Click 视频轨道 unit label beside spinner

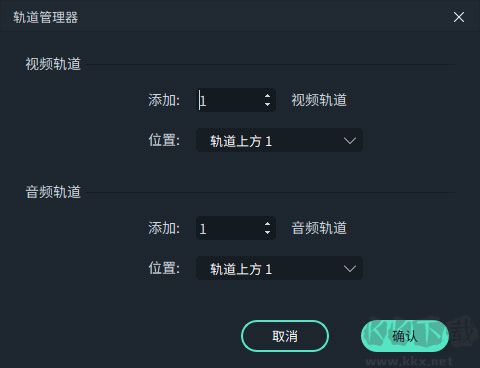(319, 100)
